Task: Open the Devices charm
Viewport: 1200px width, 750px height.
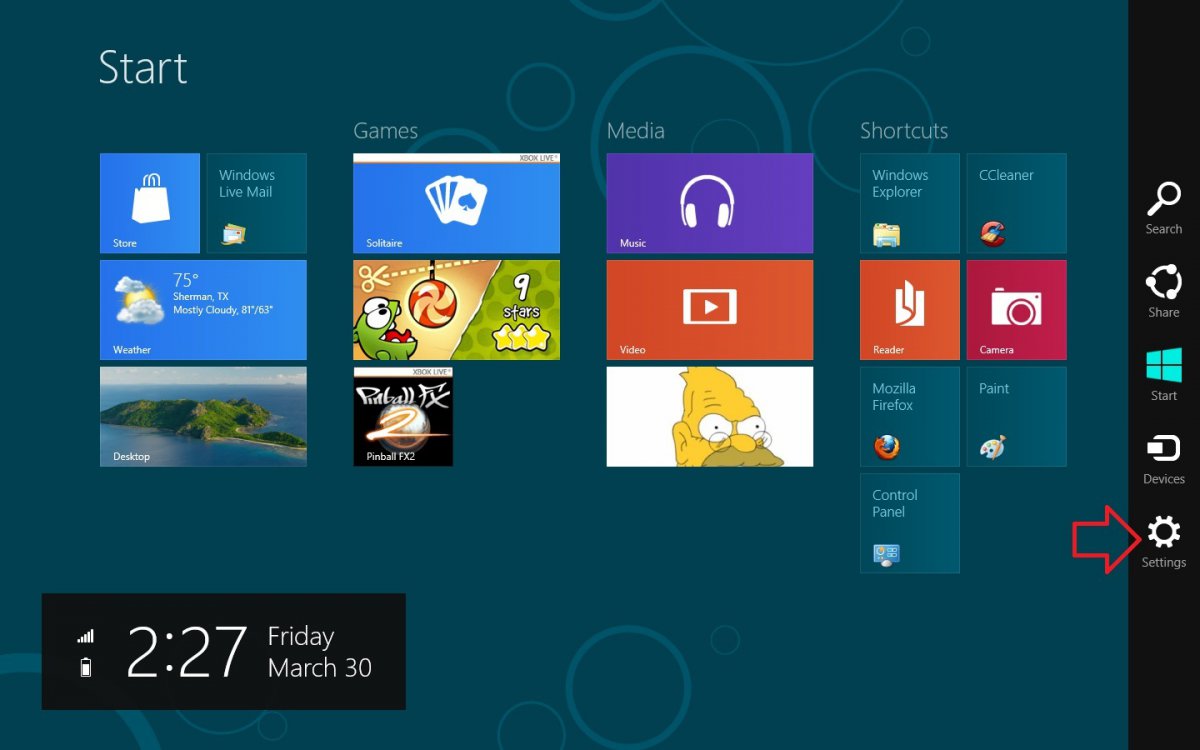Action: pos(1164,458)
